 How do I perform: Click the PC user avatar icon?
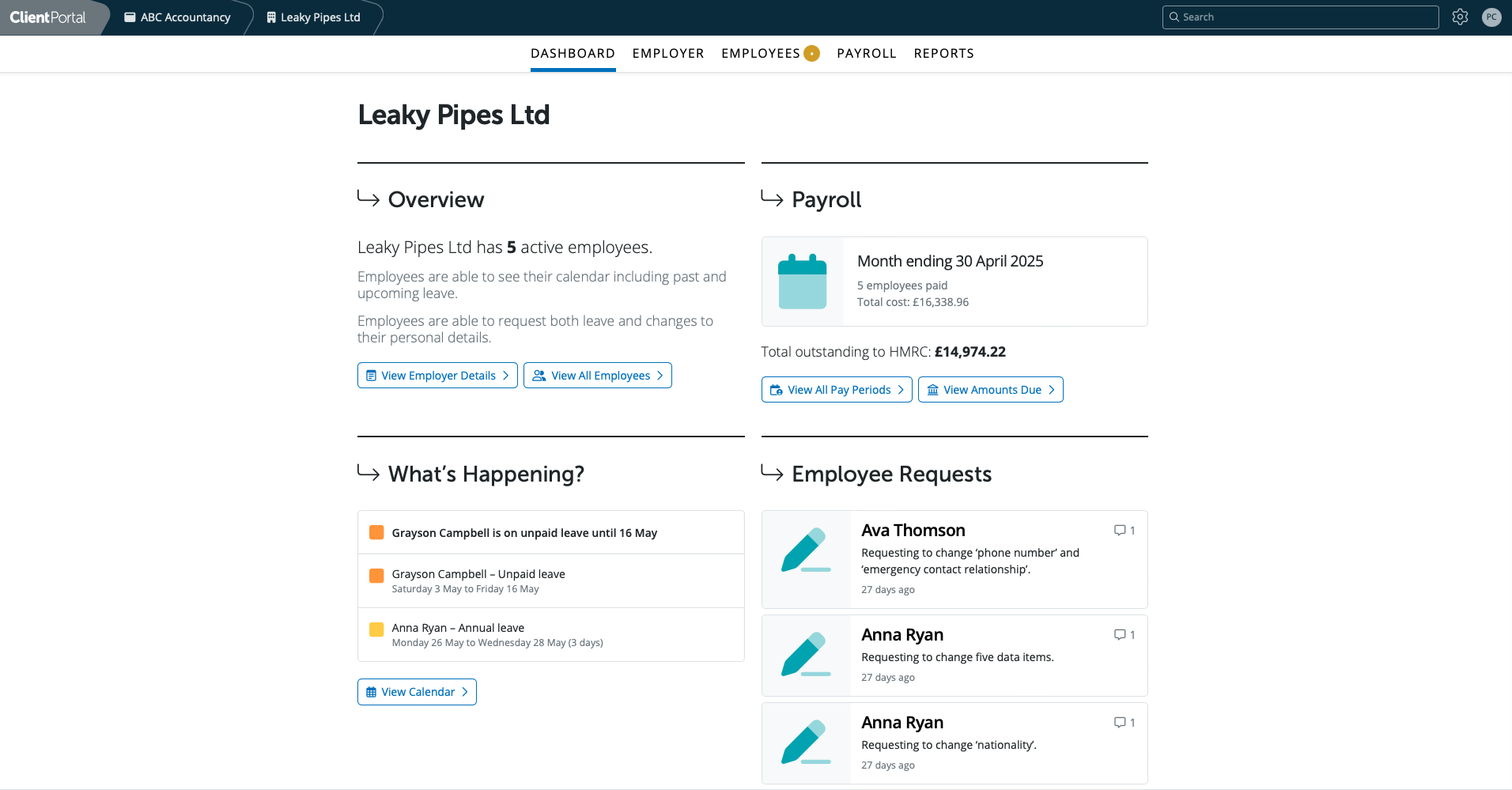point(1491,17)
